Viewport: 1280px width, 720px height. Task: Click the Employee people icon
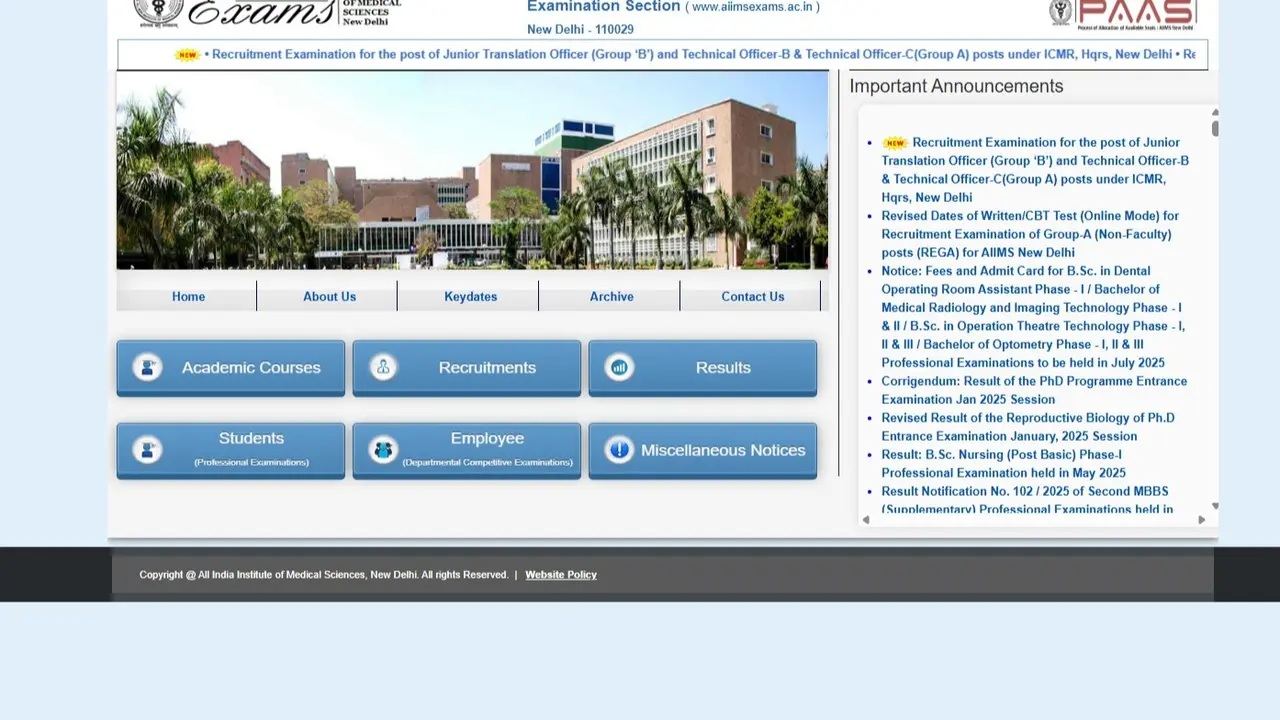pos(383,450)
